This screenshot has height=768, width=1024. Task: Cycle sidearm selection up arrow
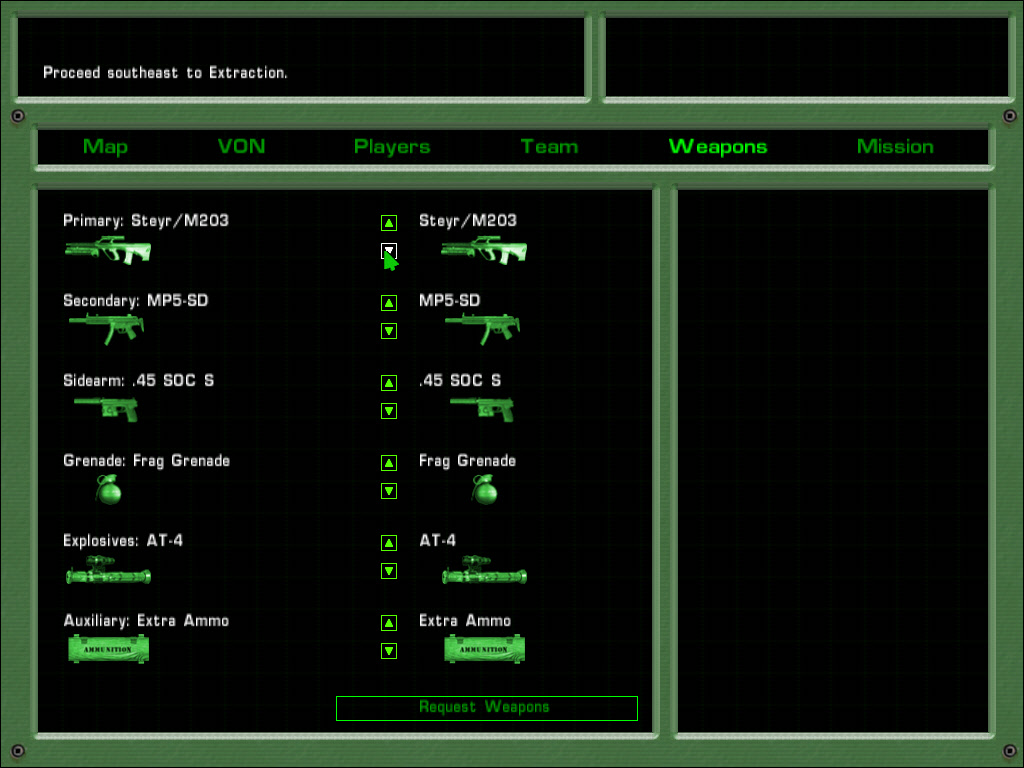tap(389, 383)
